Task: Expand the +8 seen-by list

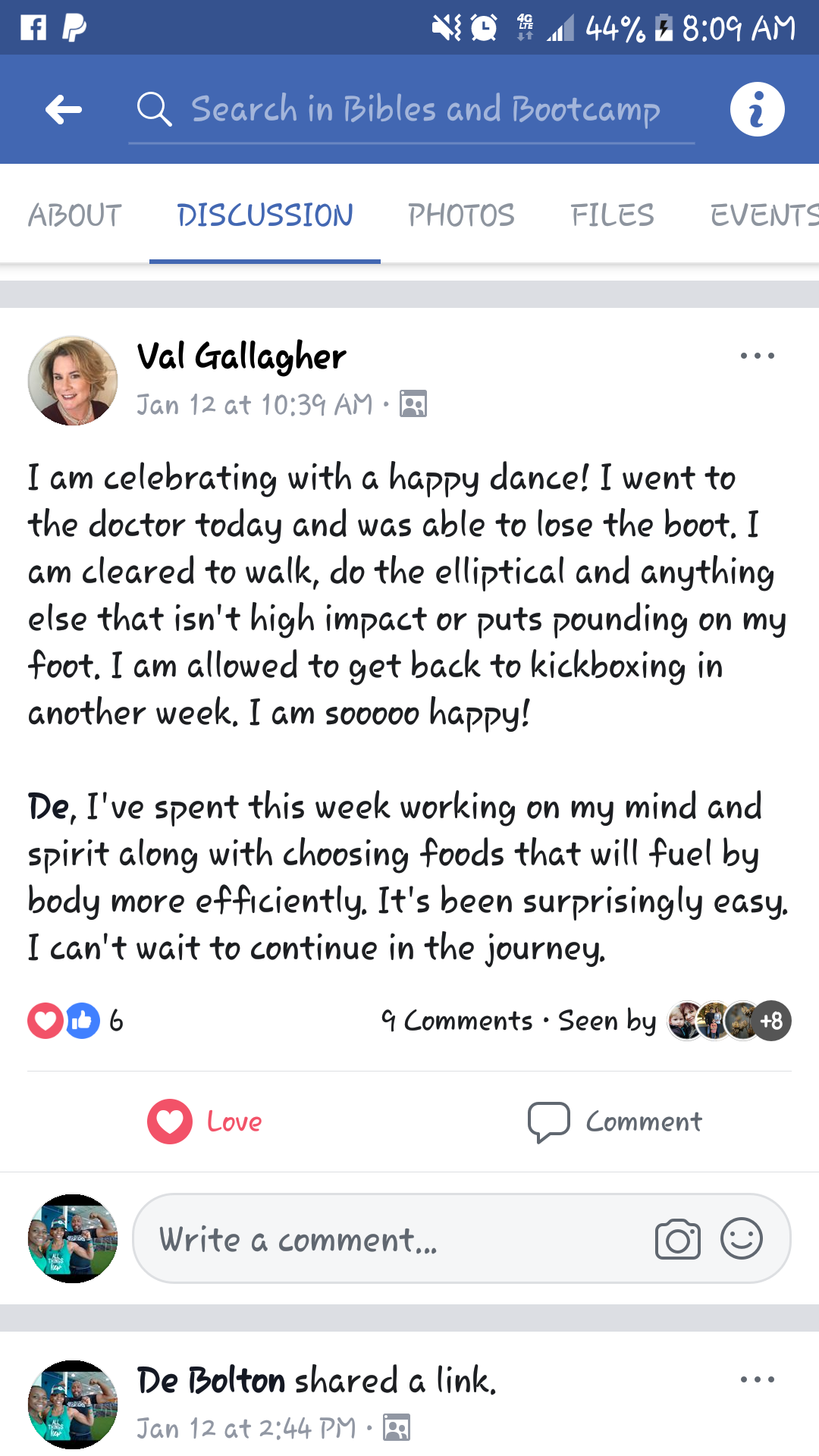Action: pos(771,1021)
